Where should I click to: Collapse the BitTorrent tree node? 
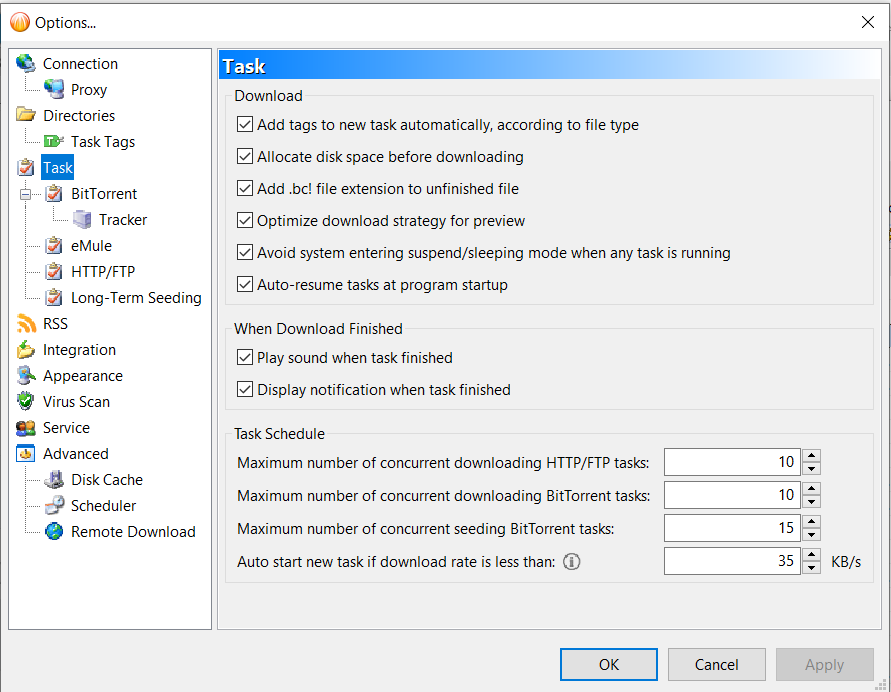click(26, 194)
